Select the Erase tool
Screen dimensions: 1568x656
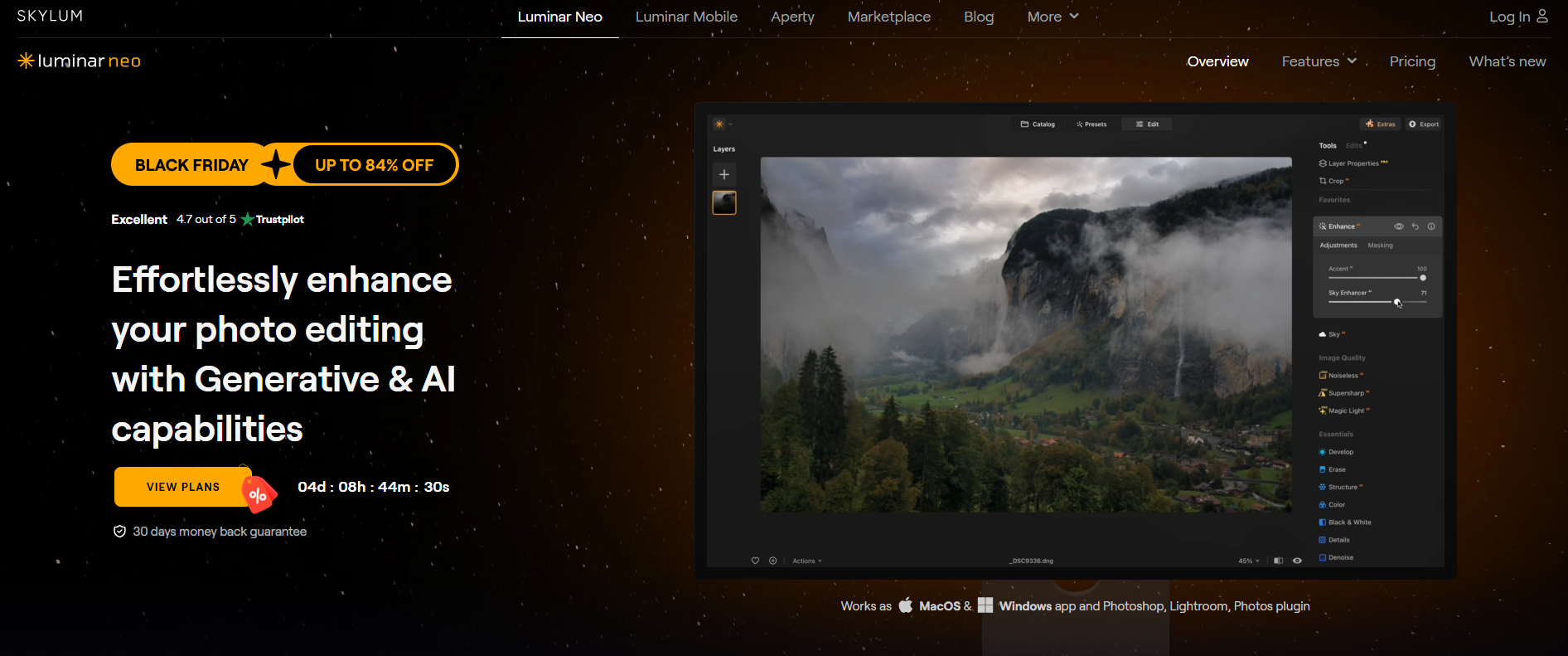(x=1332, y=469)
